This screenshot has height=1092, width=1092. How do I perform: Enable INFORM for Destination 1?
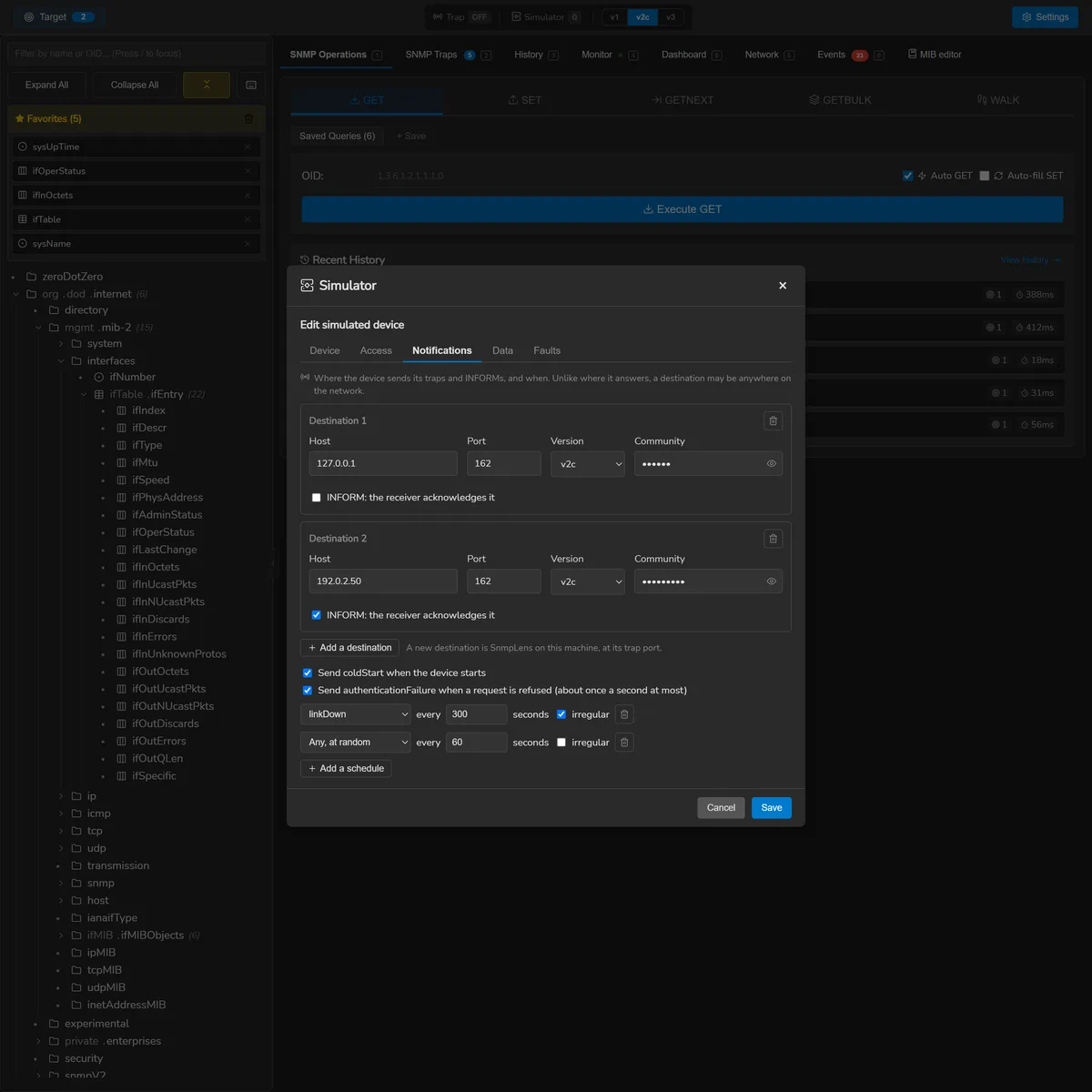(x=317, y=498)
